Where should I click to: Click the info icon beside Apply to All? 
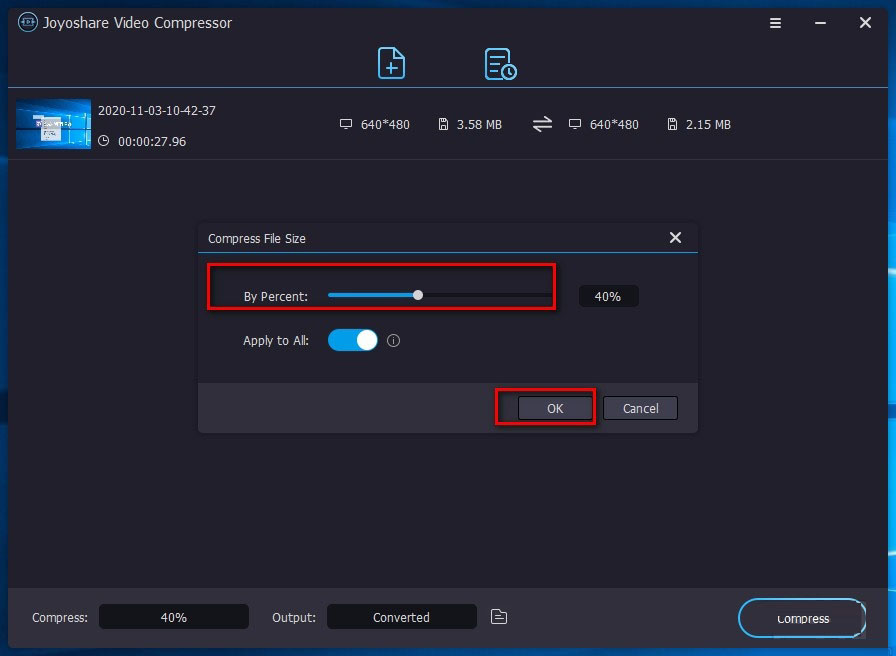coord(393,340)
